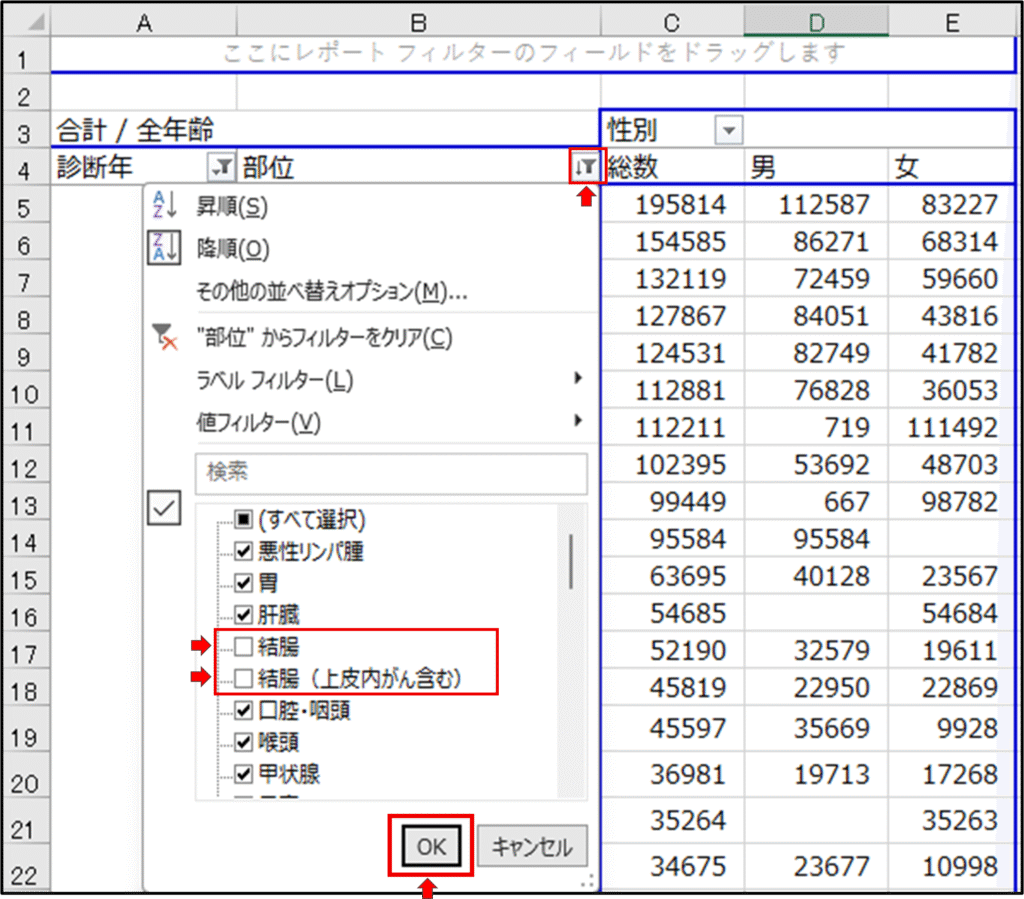Image resolution: width=1024 pixels, height=899 pixels.
Task: Click the descending sort (降順) Z-A icon
Action: 164,248
